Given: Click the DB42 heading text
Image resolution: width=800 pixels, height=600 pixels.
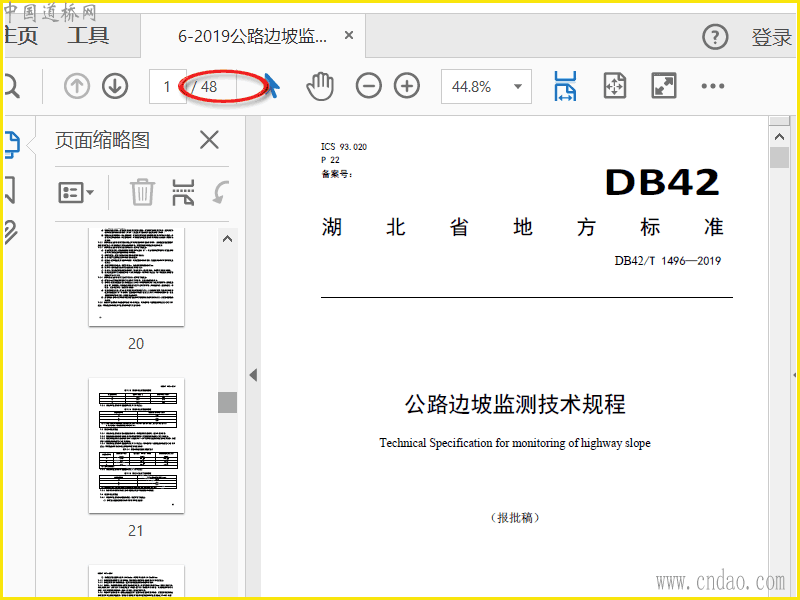Looking at the screenshot, I should pos(662,182).
